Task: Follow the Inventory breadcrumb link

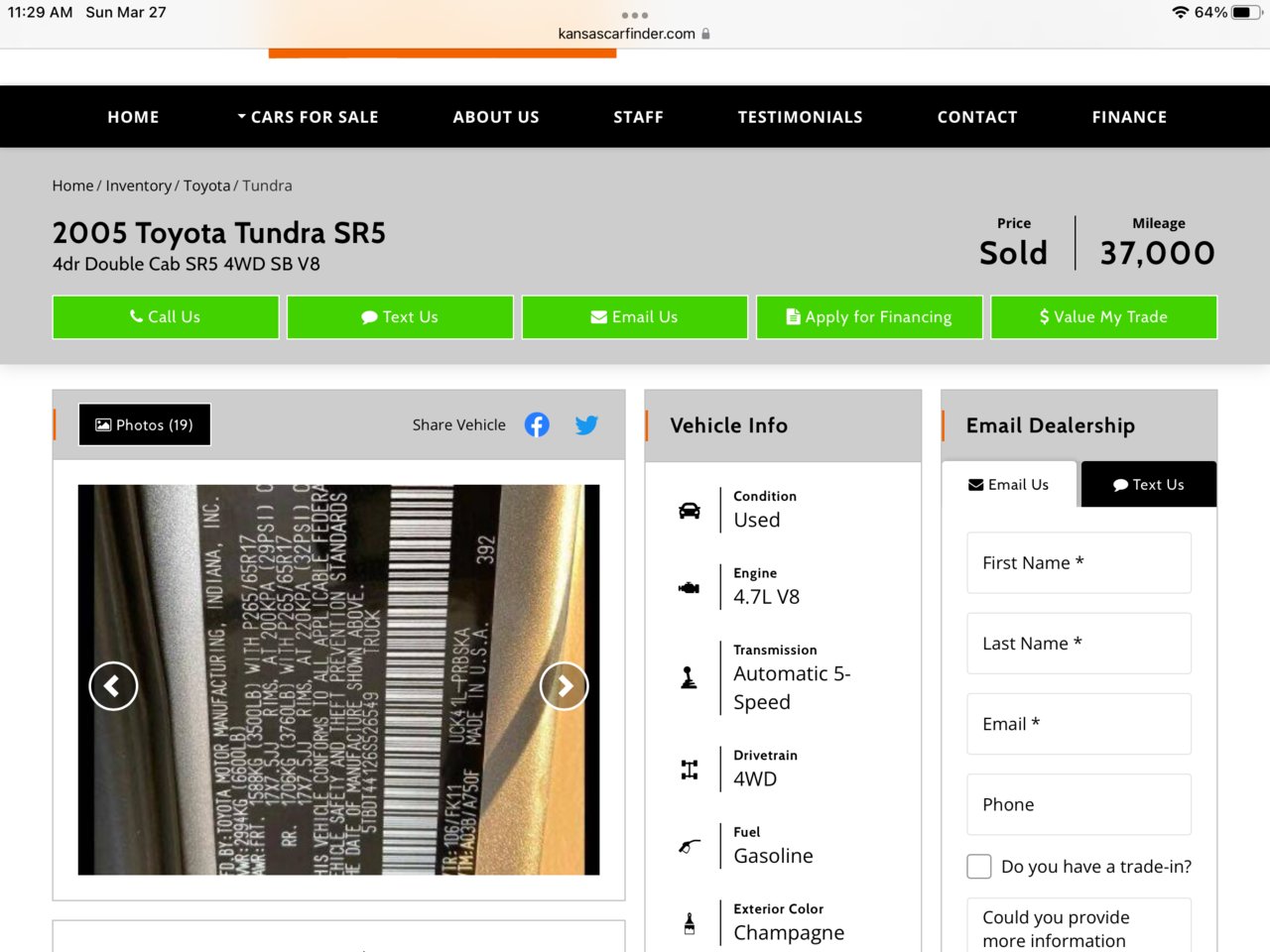Action: coord(139,185)
